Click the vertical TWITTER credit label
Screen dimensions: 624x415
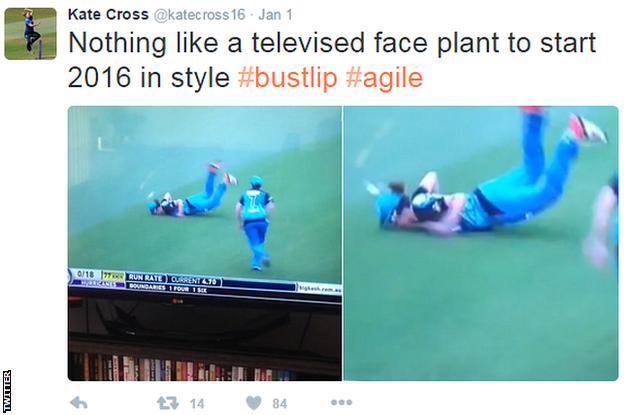point(7,391)
